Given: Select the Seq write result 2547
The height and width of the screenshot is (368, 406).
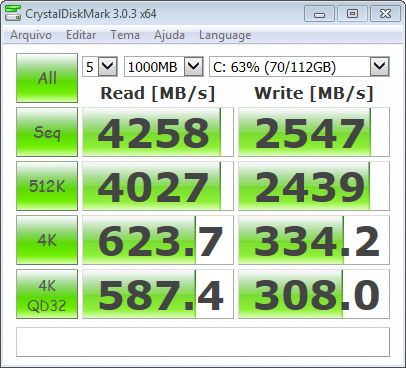Looking at the screenshot, I should click(x=314, y=132).
